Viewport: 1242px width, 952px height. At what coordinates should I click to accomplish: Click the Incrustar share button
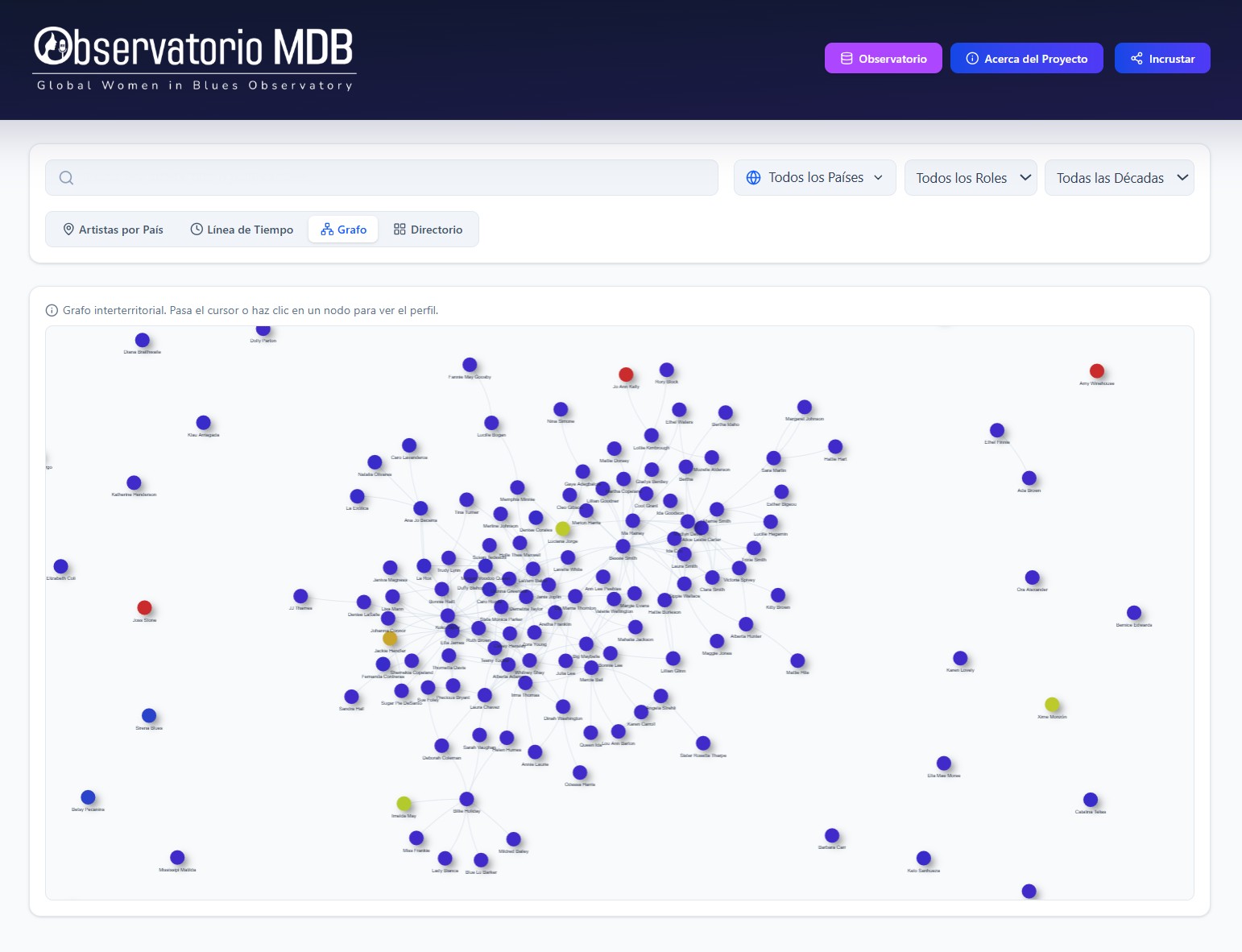(x=1161, y=58)
